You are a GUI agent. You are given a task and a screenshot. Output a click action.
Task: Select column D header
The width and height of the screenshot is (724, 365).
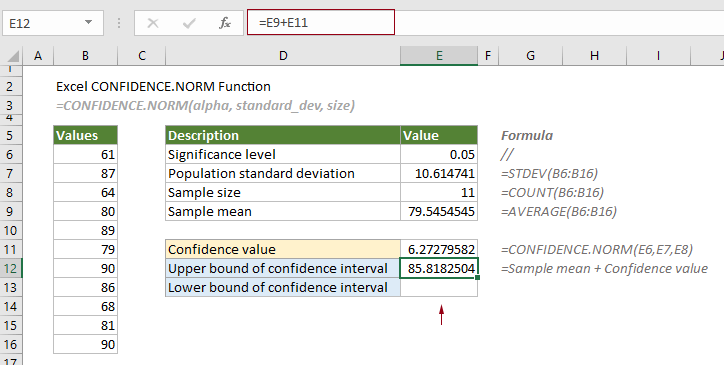[x=283, y=56]
